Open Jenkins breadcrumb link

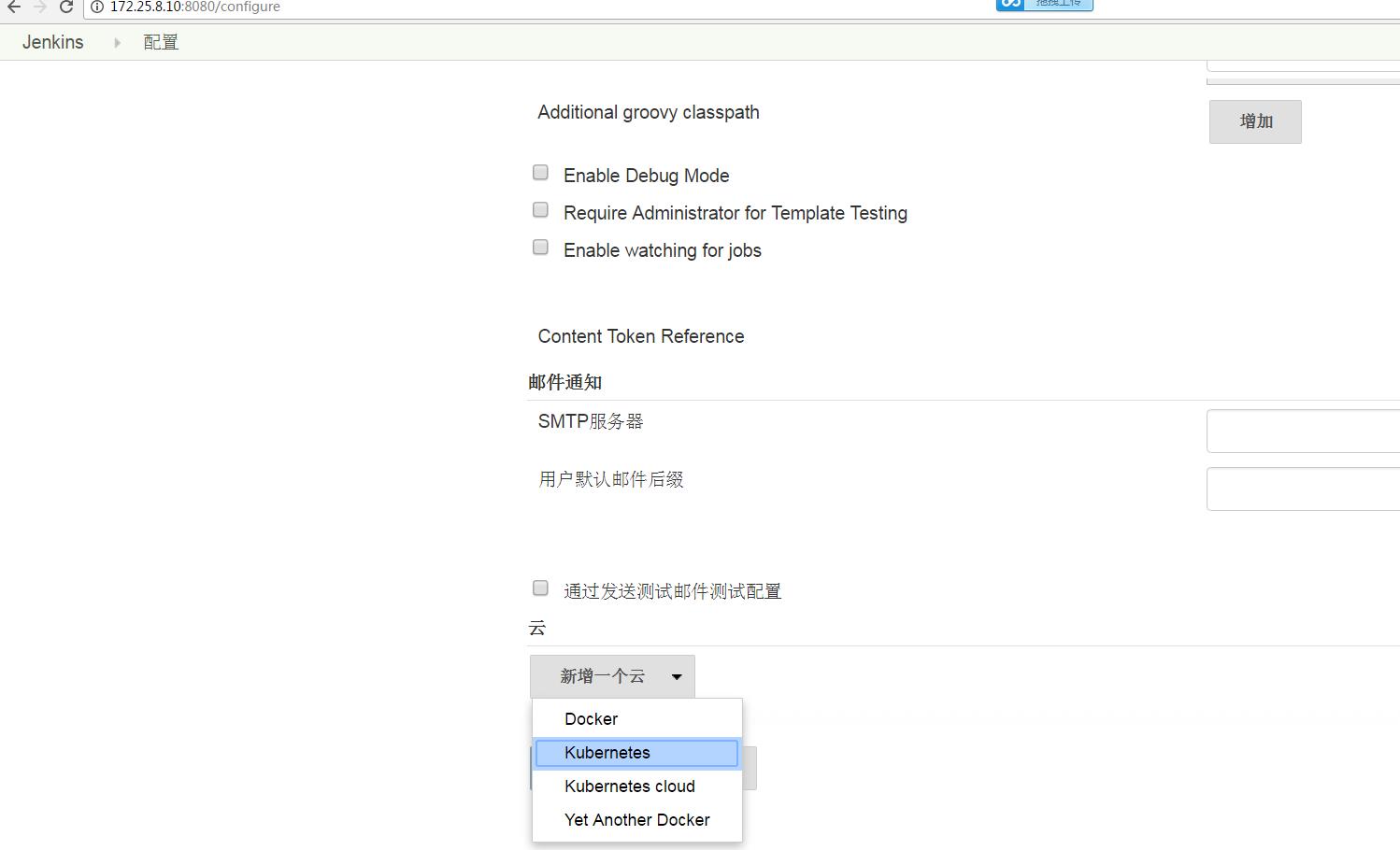53,42
